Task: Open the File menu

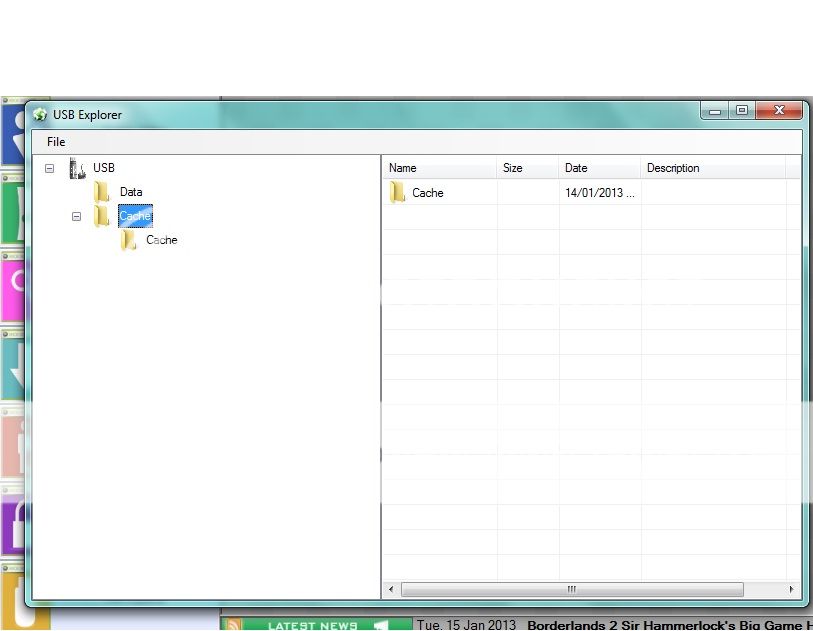Action: (56, 142)
